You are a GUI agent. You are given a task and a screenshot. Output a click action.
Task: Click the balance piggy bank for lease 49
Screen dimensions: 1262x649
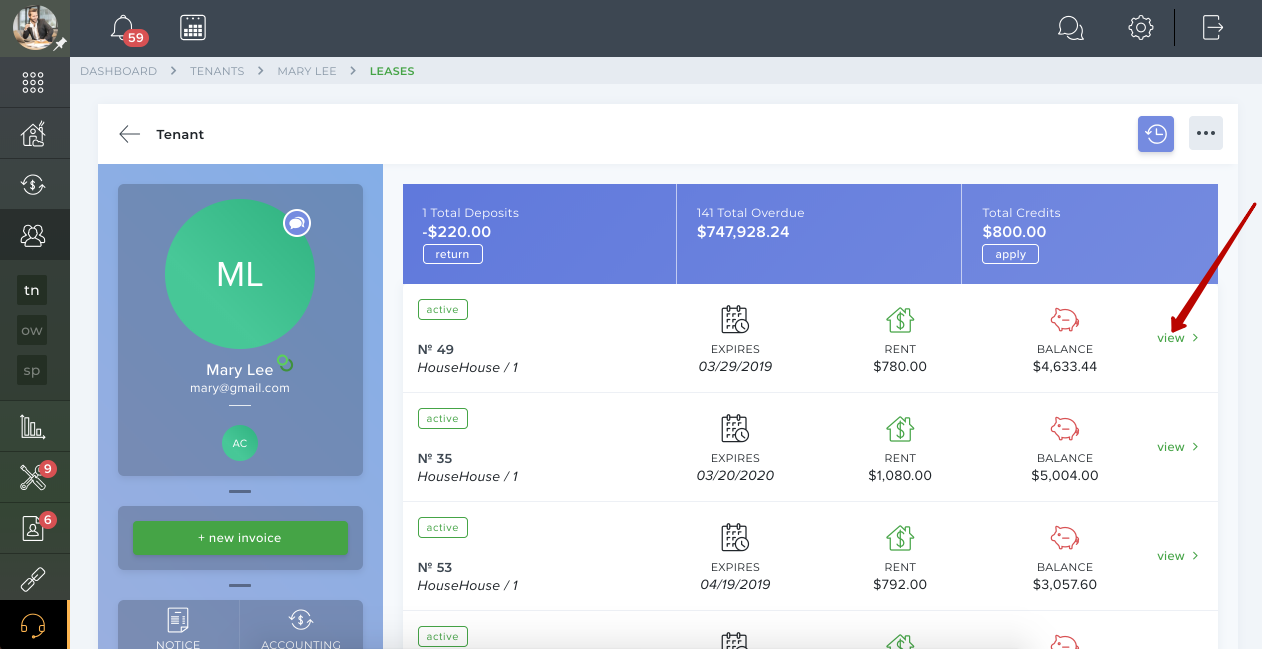pos(1065,320)
